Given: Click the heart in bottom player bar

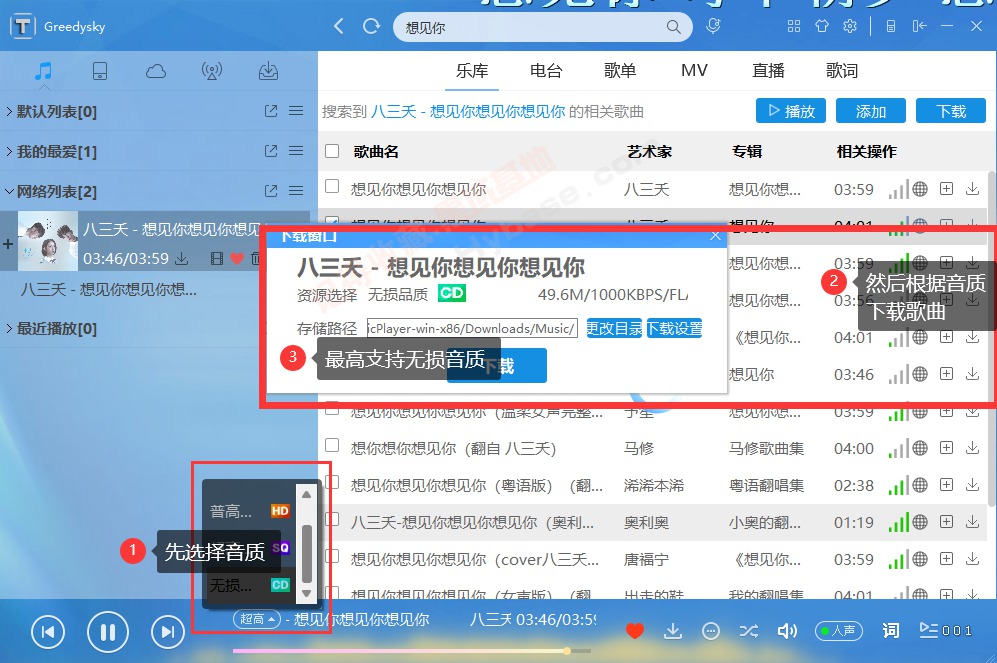Looking at the screenshot, I should coord(635,631).
